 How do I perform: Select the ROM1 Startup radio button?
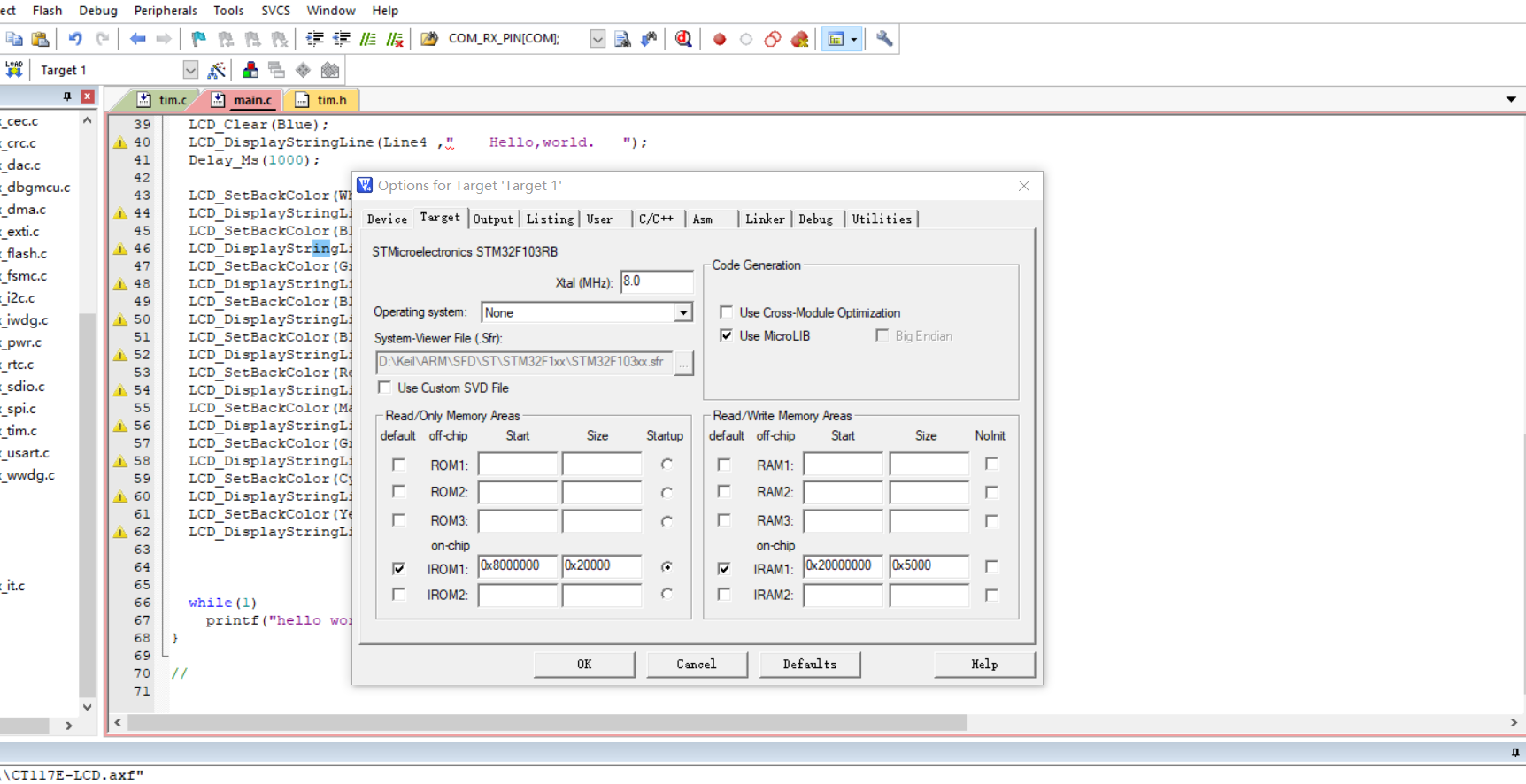(667, 464)
